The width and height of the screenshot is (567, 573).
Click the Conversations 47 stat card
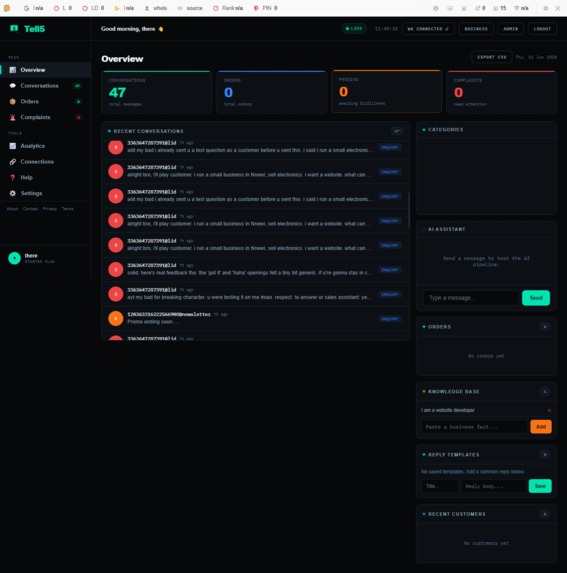coord(157,92)
